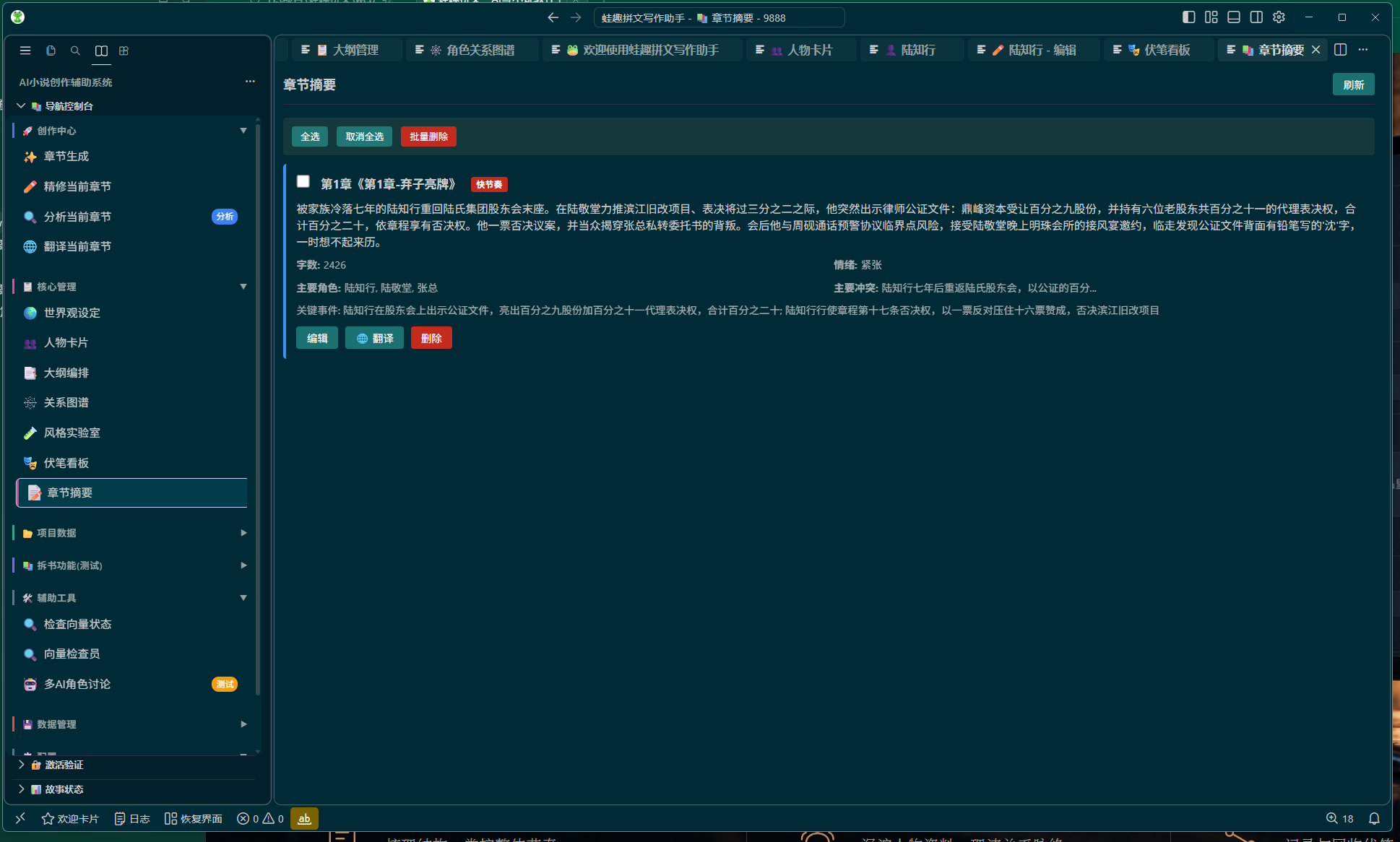Click the address bar showing 章节摘要 - 9888
The height and width of the screenshot is (842, 1400).
pos(719,17)
